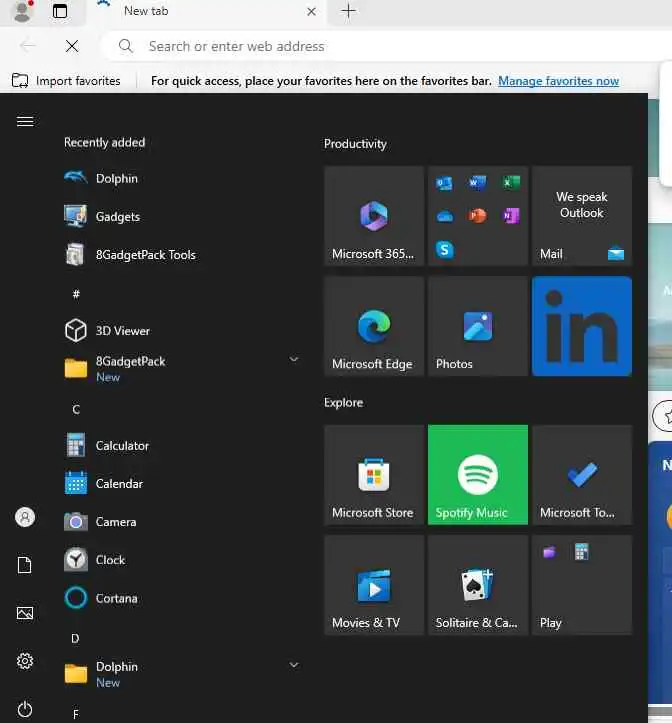Viewport: 672px width, 723px height.
Task: Click the Power button in Start
Action: coord(25,709)
